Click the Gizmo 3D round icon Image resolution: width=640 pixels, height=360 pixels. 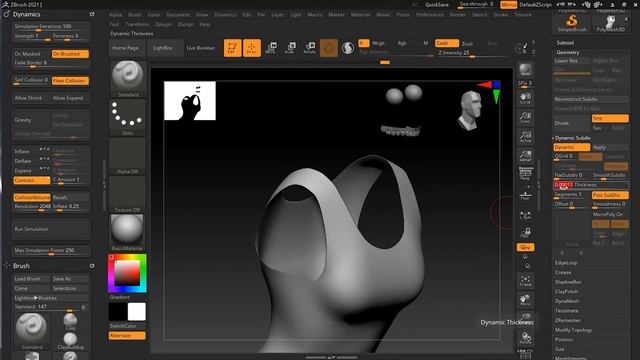pyautogui.click(x=329, y=48)
